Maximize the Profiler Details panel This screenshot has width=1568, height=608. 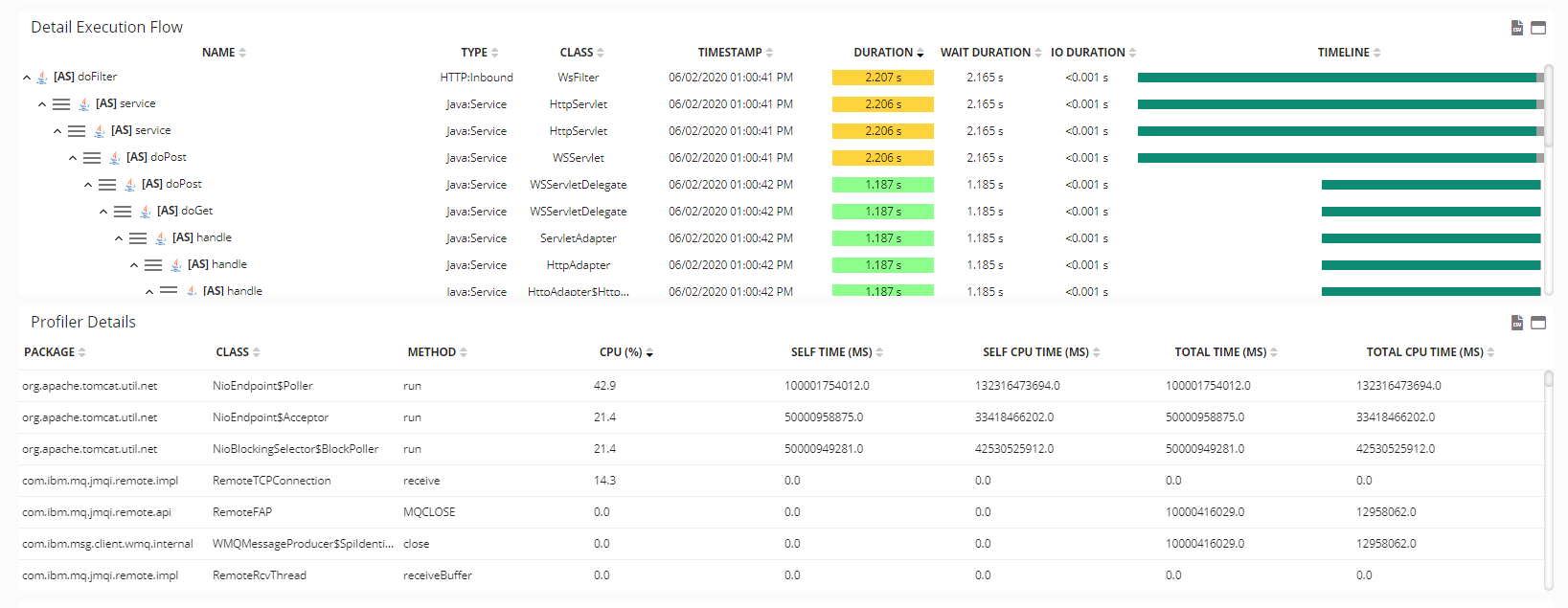click(x=1538, y=323)
